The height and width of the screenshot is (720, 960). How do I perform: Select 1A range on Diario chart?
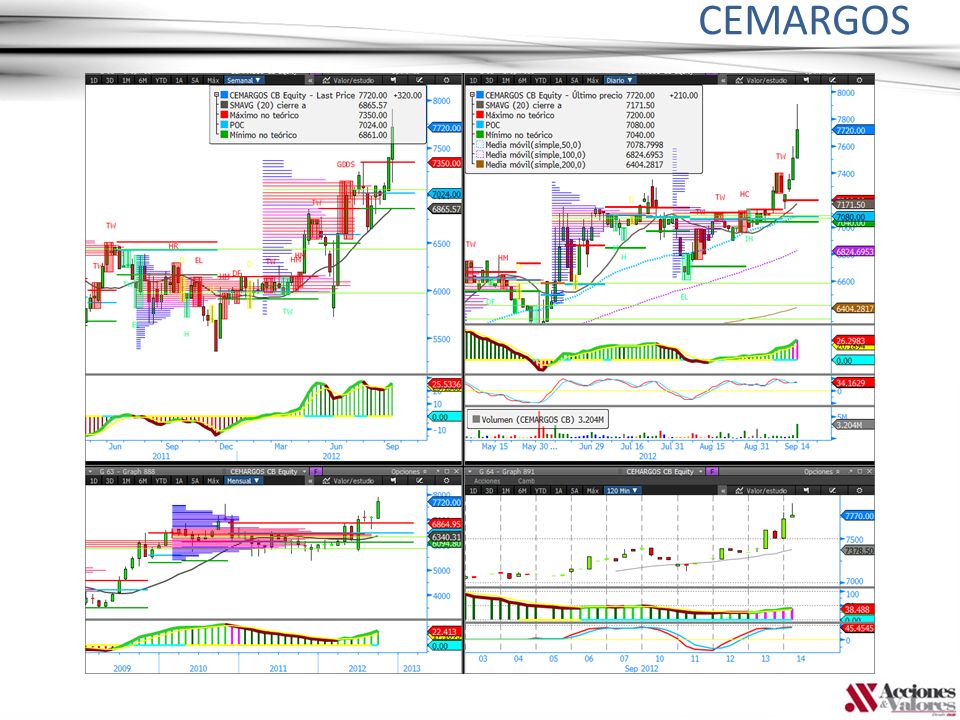(558, 80)
